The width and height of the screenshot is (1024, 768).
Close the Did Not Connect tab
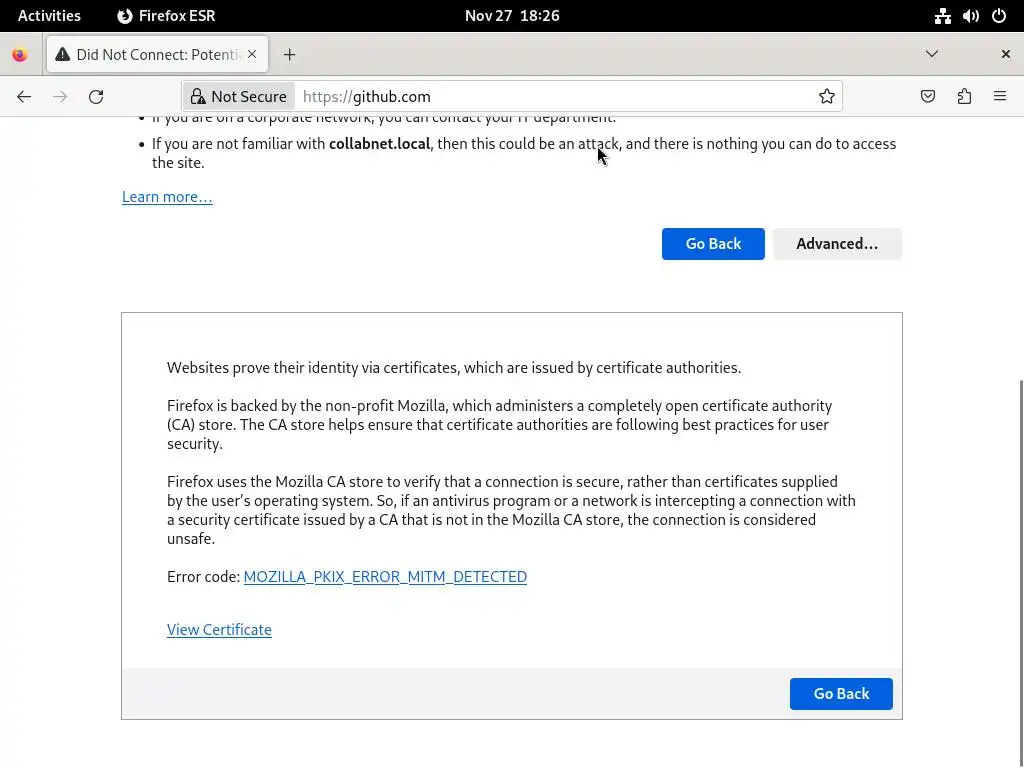click(252, 54)
